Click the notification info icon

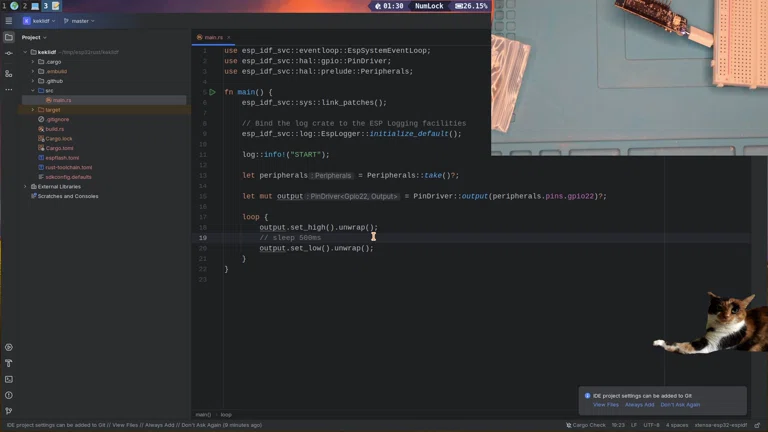587,396
